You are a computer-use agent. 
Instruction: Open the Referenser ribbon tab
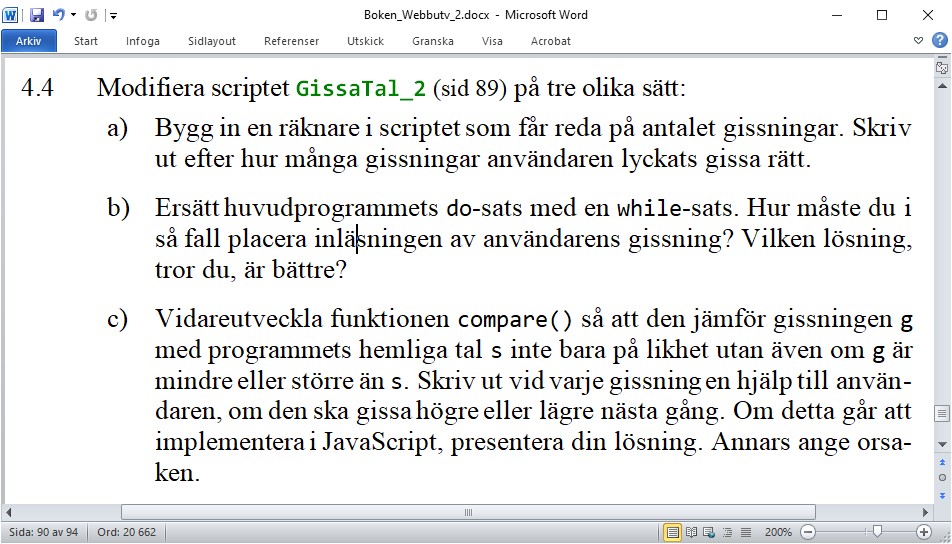(x=291, y=41)
